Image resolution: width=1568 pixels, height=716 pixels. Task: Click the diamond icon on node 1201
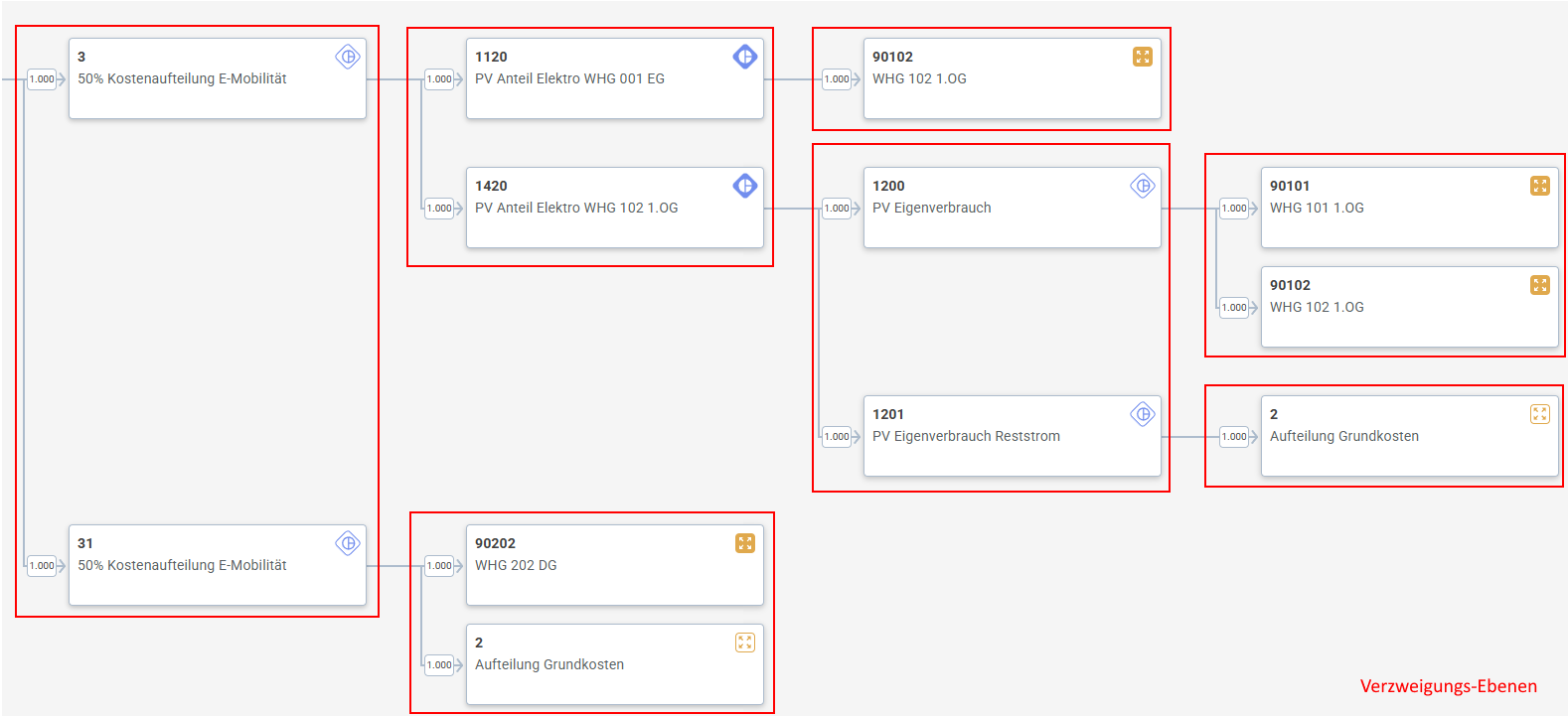[x=1142, y=414]
